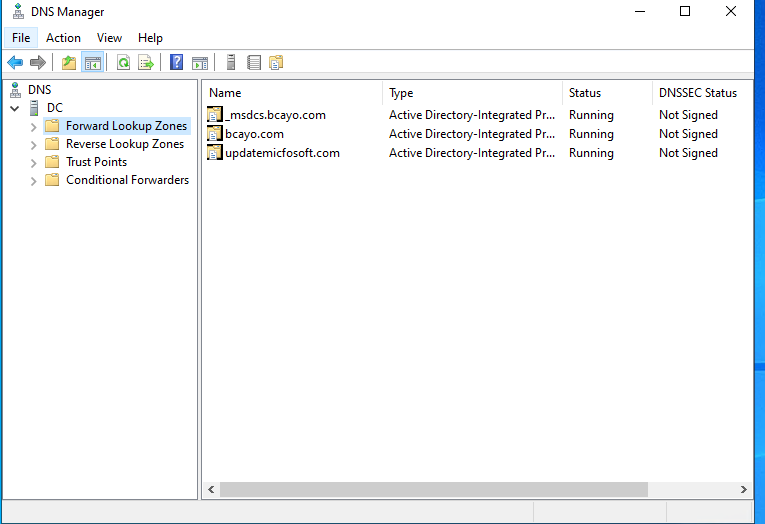The height and width of the screenshot is (524, 765).
Task: Select the Trust Points folder
Action: 96,162
